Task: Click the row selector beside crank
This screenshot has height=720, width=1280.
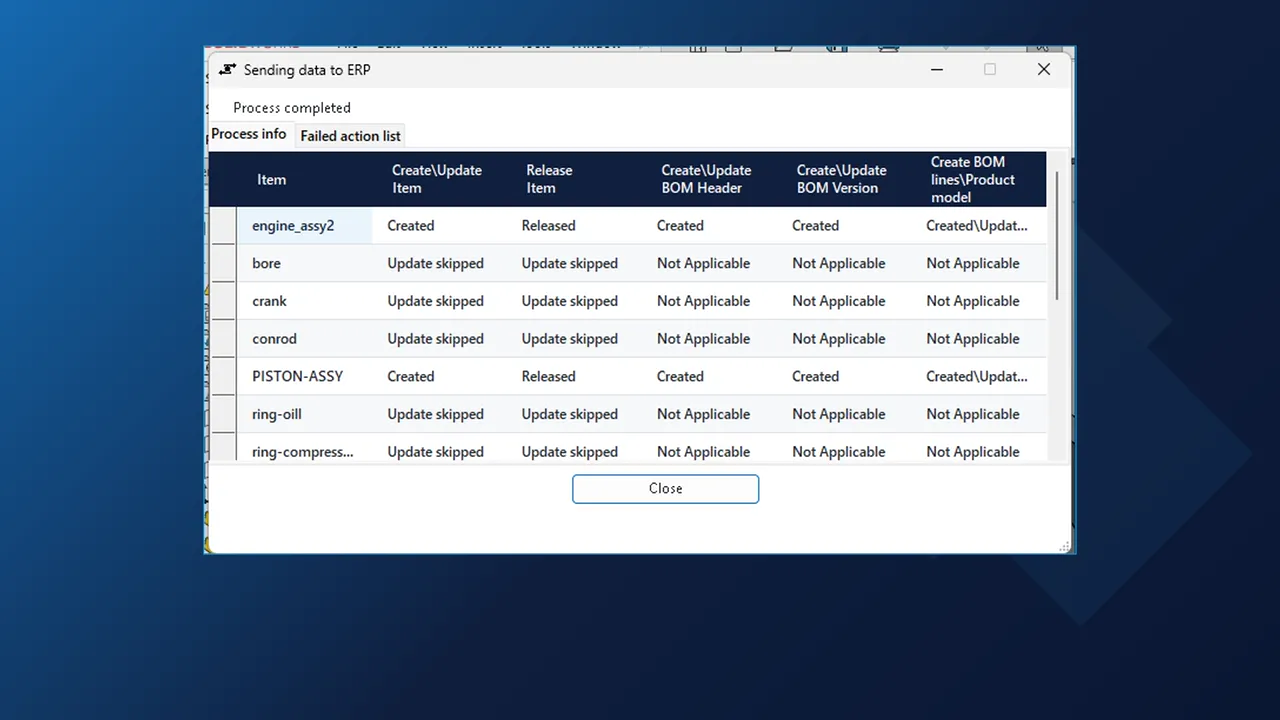Action: click(x=223, y=301)
